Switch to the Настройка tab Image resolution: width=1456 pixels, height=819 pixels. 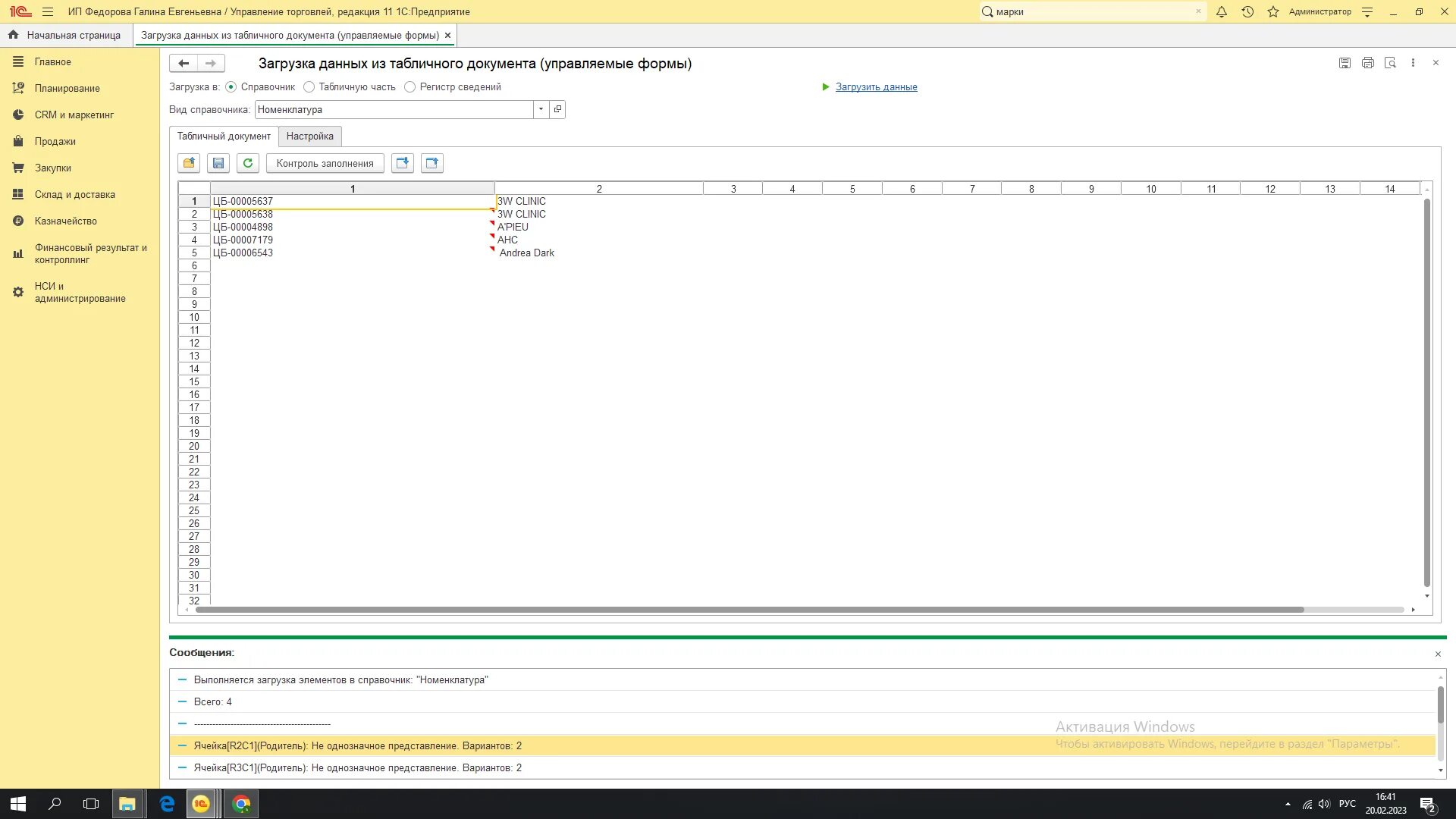click(309, 136)
